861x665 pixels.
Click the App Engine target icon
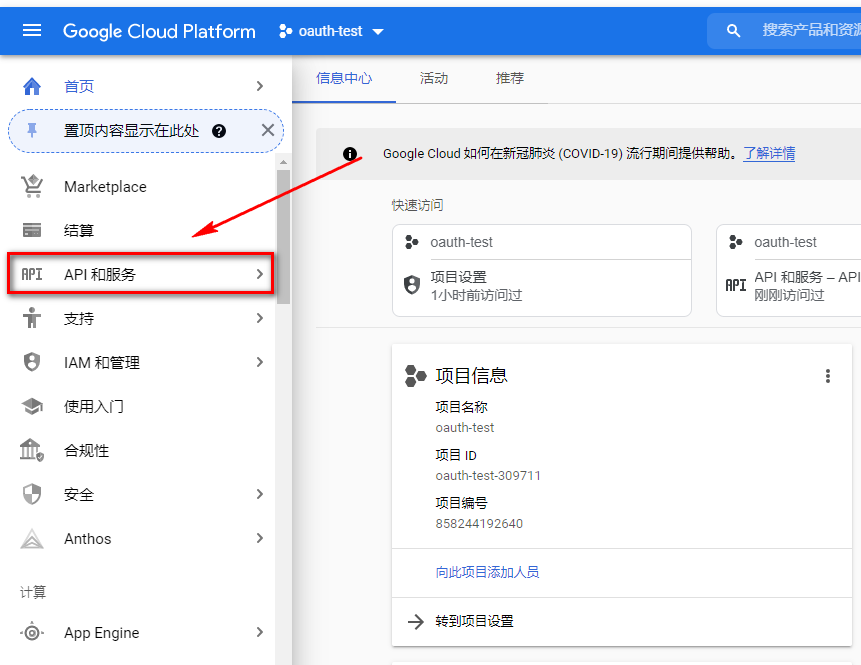click(x=32, y=633)
